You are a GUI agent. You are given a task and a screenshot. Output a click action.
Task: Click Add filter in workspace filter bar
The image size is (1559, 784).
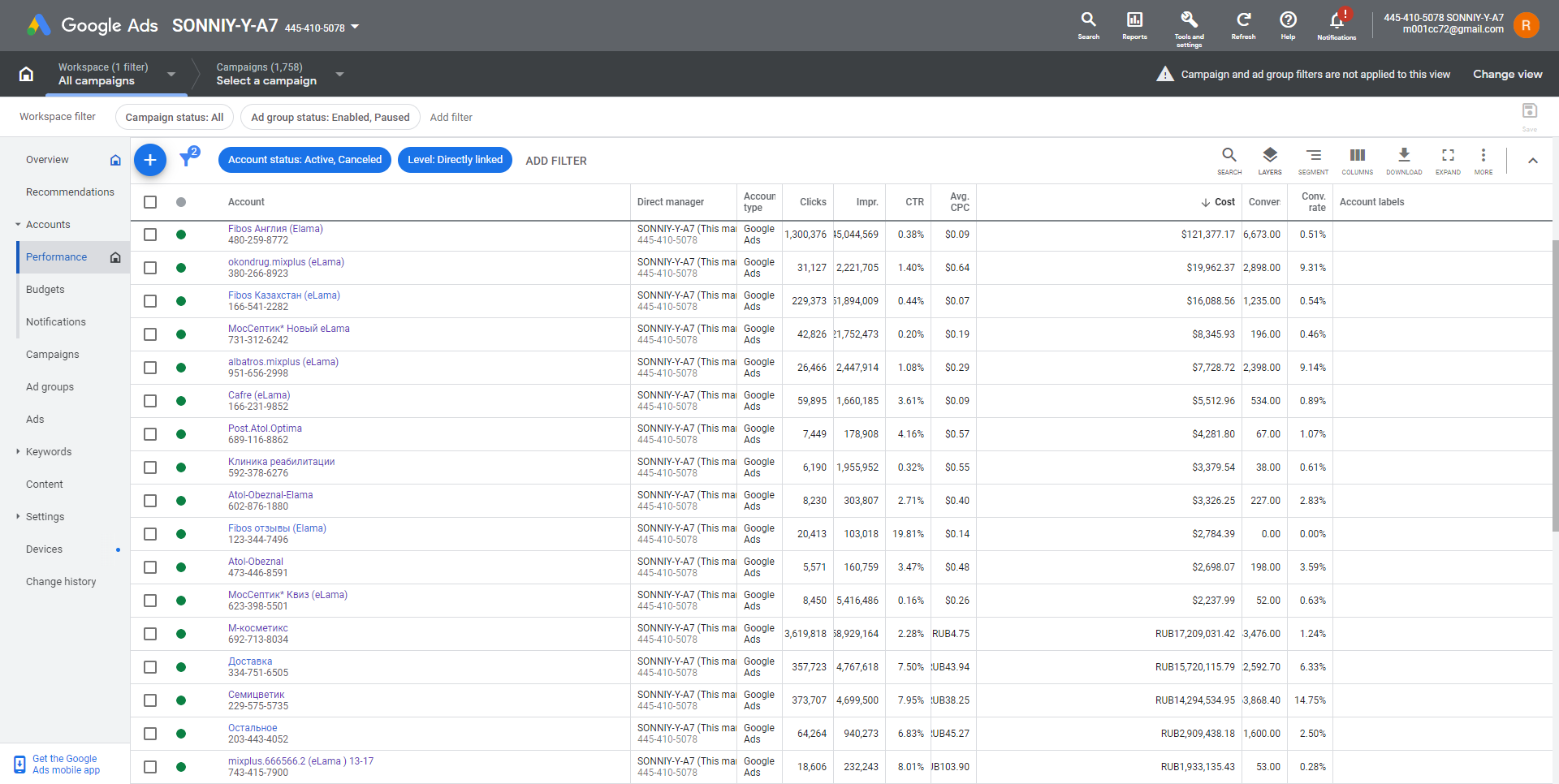451,117
